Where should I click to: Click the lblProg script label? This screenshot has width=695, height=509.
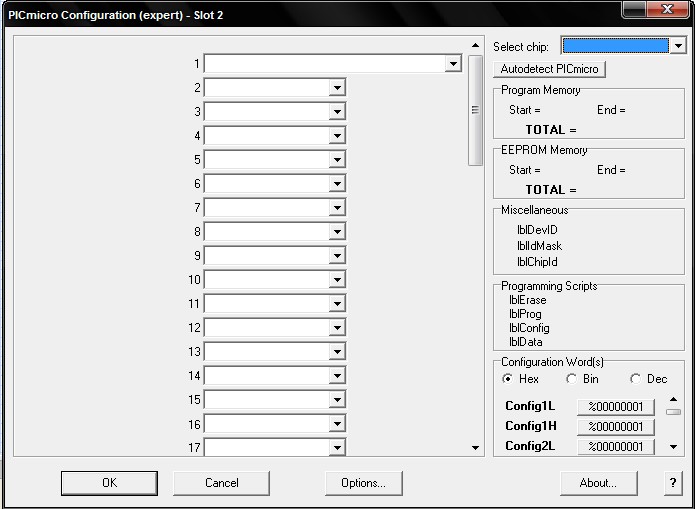point(525,314)
